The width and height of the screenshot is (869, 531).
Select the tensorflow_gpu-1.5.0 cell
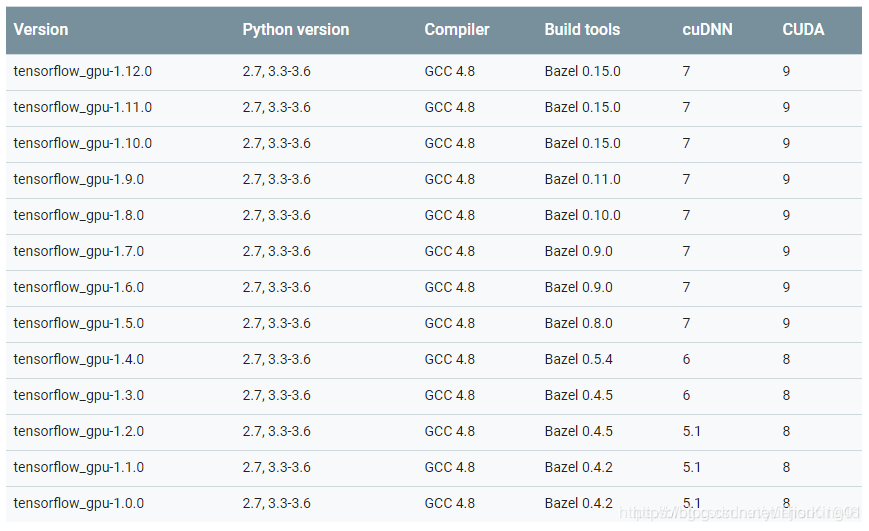79,324
